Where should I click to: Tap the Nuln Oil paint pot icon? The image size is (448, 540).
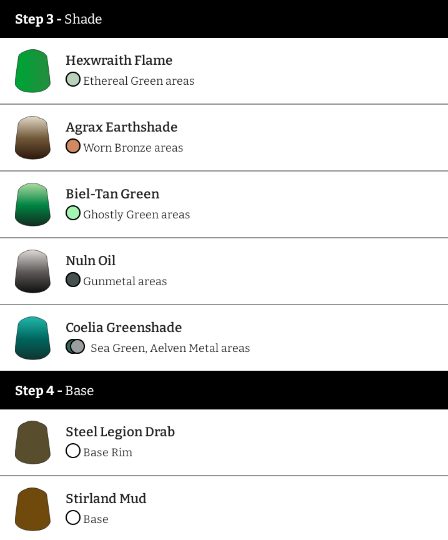click(33, 271)
